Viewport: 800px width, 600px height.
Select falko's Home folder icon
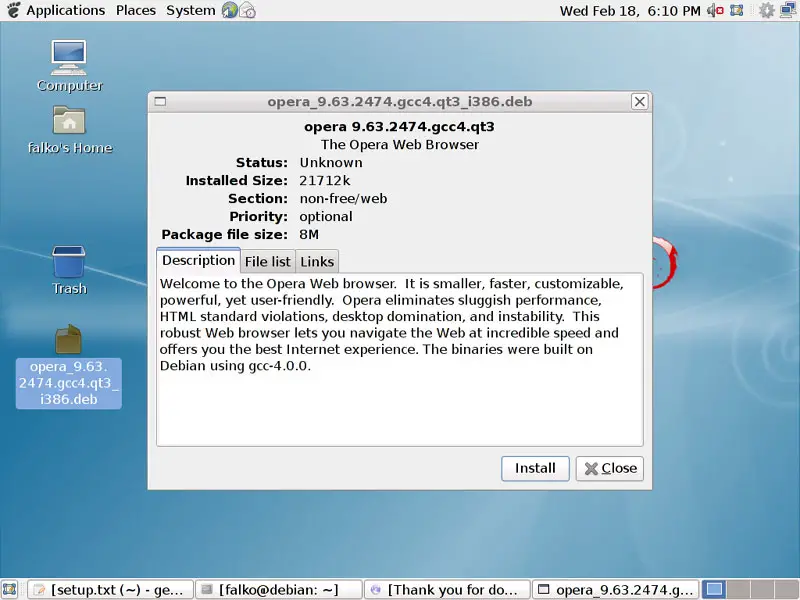click(x=69, y=130)
